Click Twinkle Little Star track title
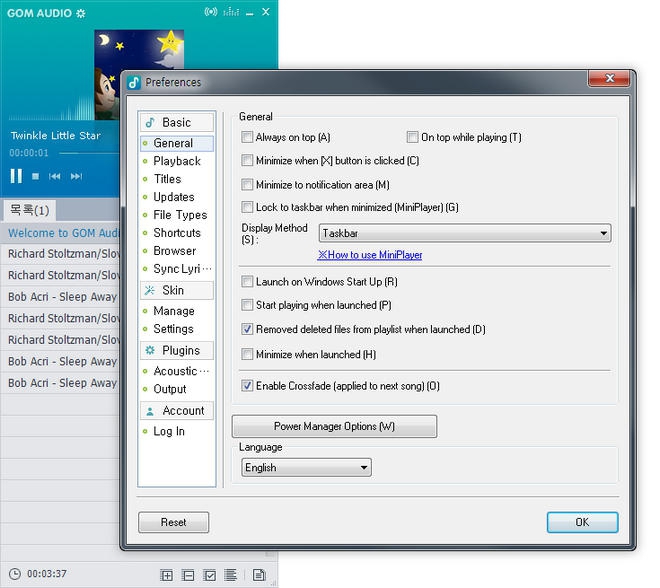660x588 pixels. 56,136
